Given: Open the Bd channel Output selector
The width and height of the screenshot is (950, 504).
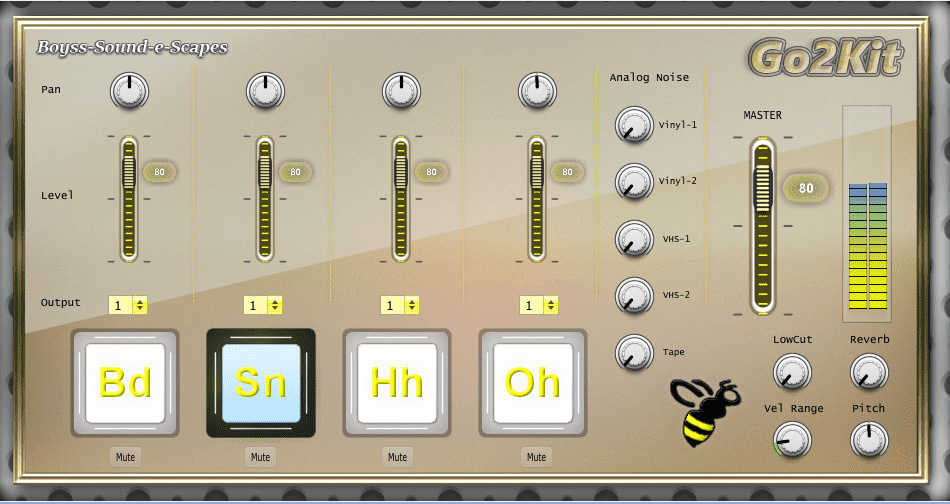Looking at the screenshot, I should click(x=127, y=305).
